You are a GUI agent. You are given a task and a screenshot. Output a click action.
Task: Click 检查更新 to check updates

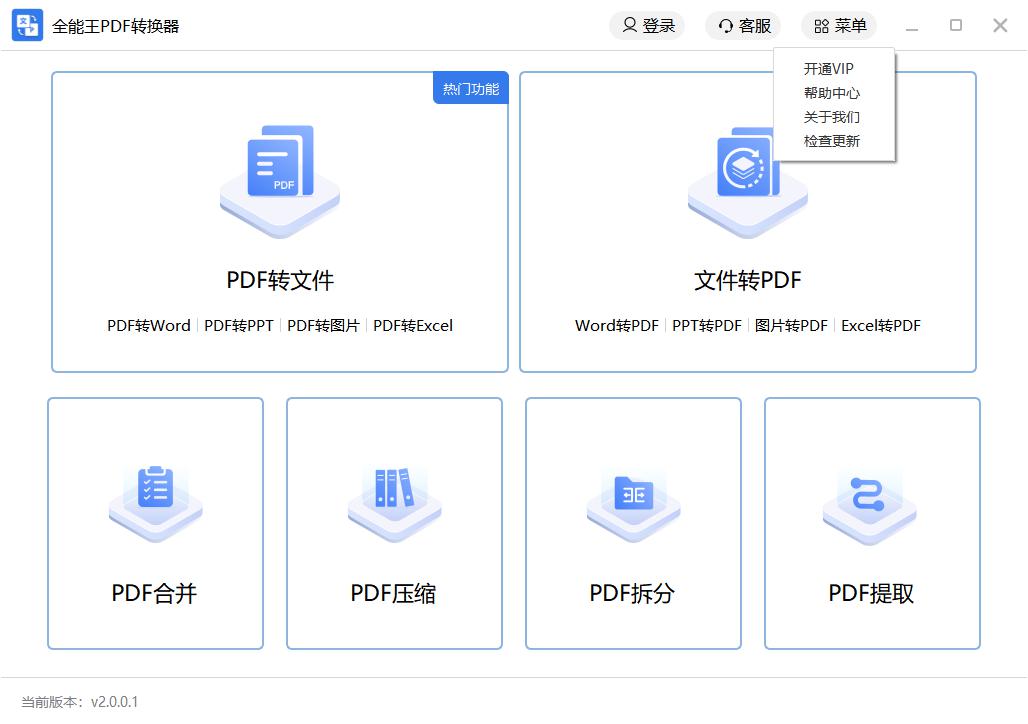832,141
